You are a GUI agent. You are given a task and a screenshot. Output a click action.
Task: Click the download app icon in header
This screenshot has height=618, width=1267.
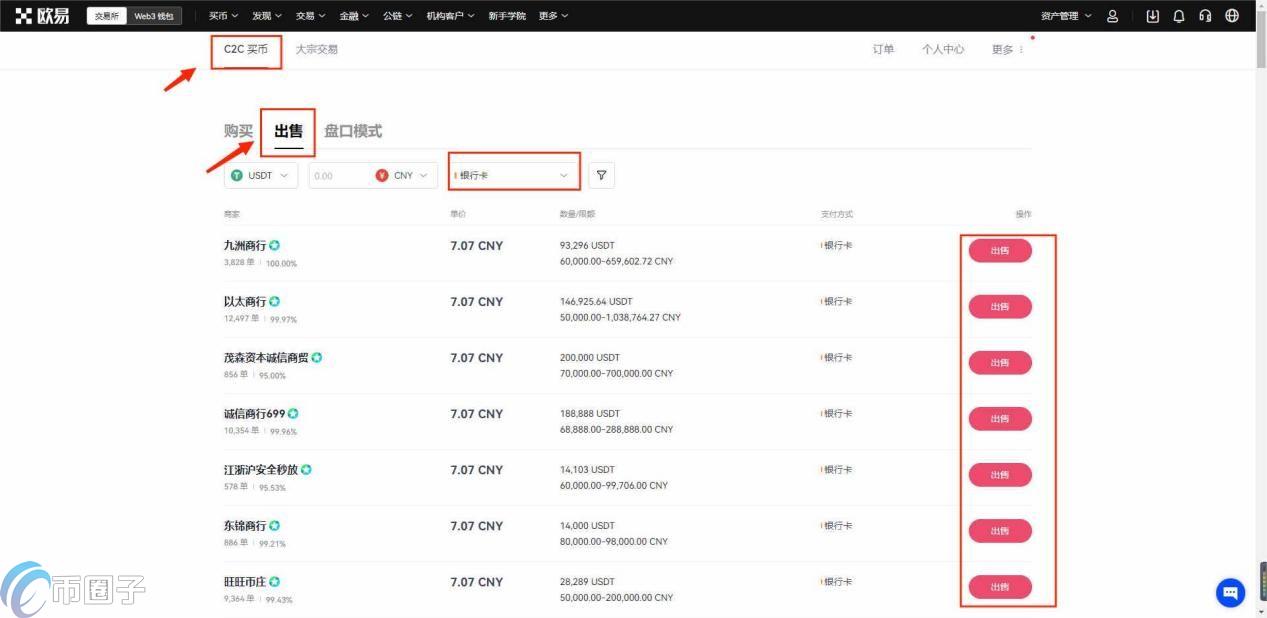[x=1153, y=16]
